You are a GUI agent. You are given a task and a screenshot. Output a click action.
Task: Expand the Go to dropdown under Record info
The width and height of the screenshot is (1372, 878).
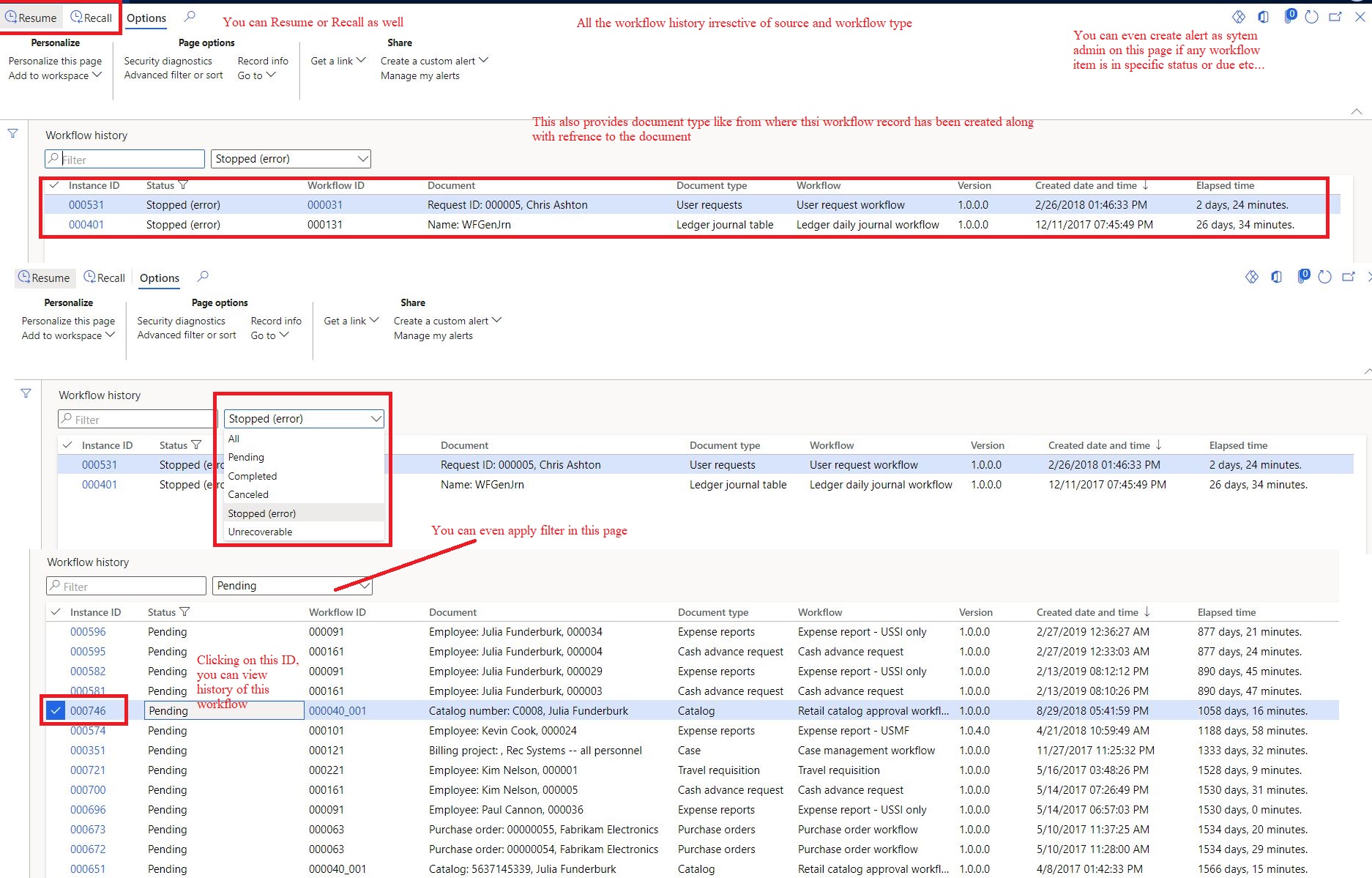[x=257, y=75]
